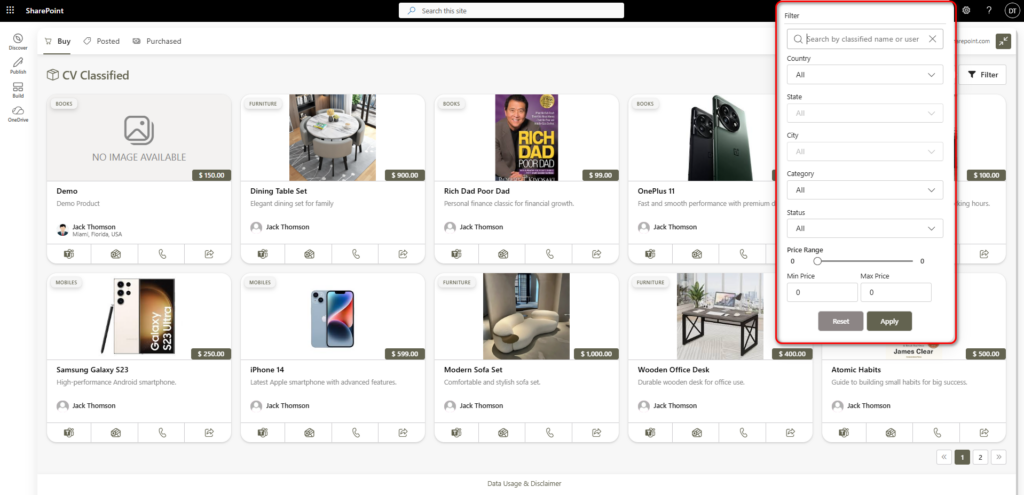The height and width of the screenshot is (495, 1024).
Task: Click phone icon on Samsung Galaxy S23 card
Action: coord(161,432)
